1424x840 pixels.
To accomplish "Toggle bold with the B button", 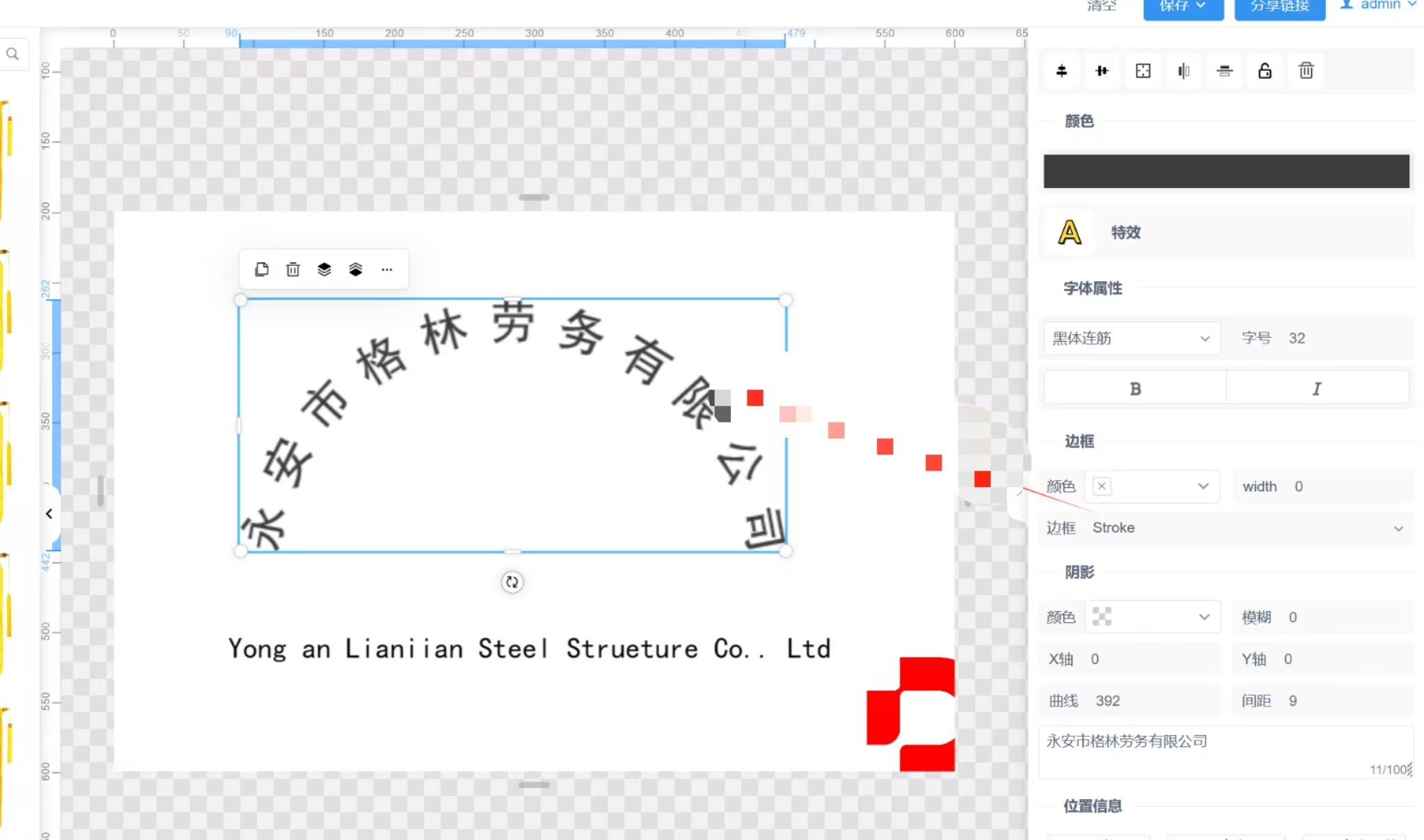I will point(1135,389).
